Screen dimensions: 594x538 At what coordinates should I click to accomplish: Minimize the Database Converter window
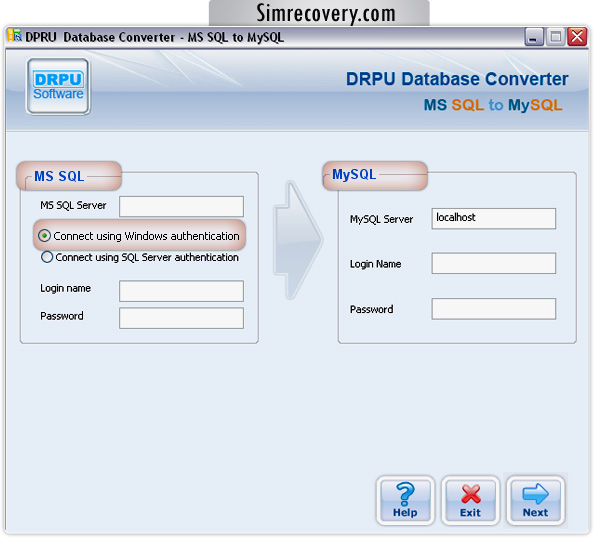[x=534, y=37]
